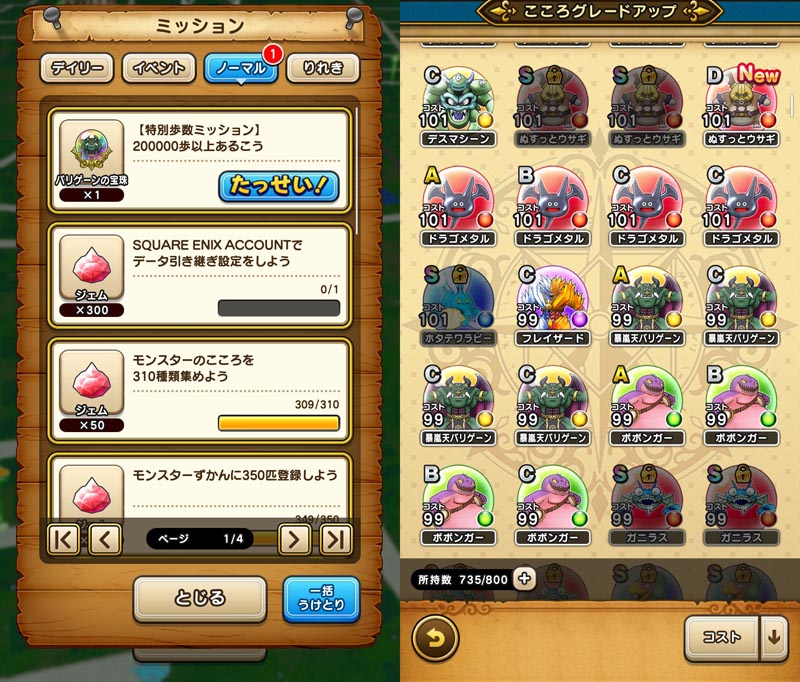This screenshot has width=800, height=682.
Task: Claim reward with the たっせい! button
Action: click(279, 186)
